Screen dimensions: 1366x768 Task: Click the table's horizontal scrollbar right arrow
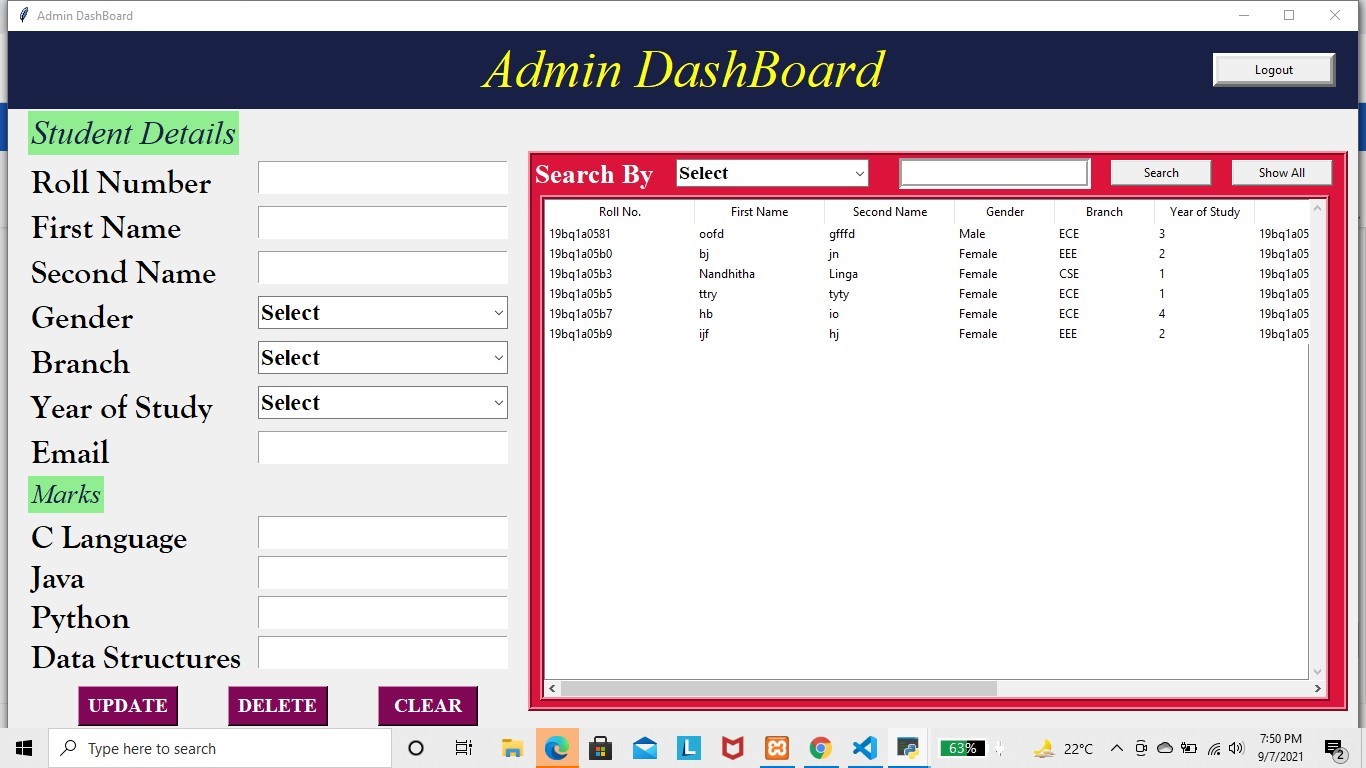tap(1317, 688)
